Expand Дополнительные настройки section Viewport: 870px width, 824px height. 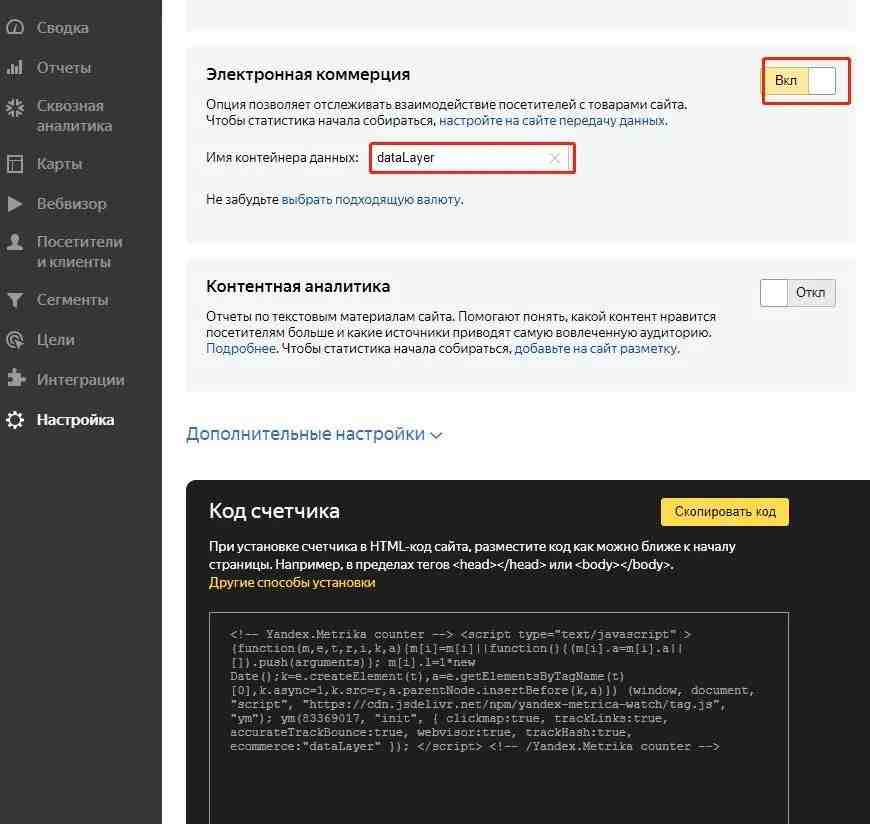tap(314, 434)
